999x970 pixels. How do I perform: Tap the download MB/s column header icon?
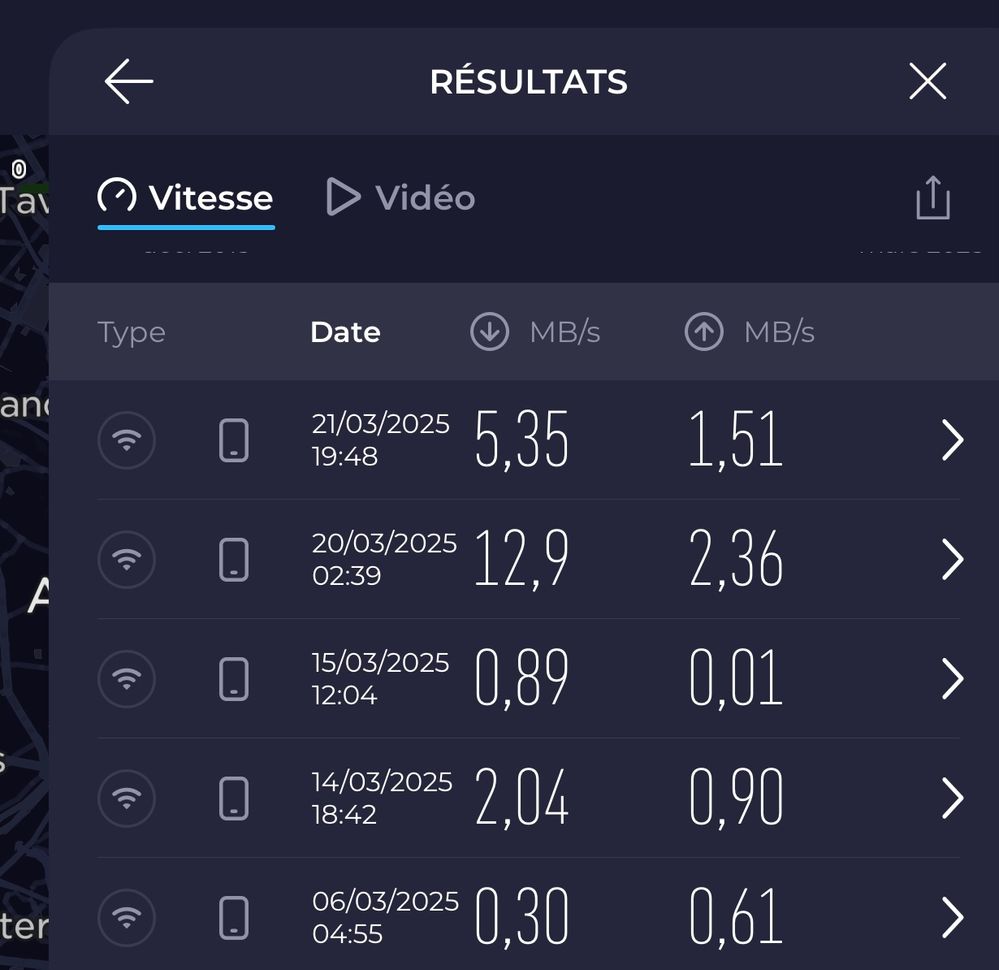(490, 332)
